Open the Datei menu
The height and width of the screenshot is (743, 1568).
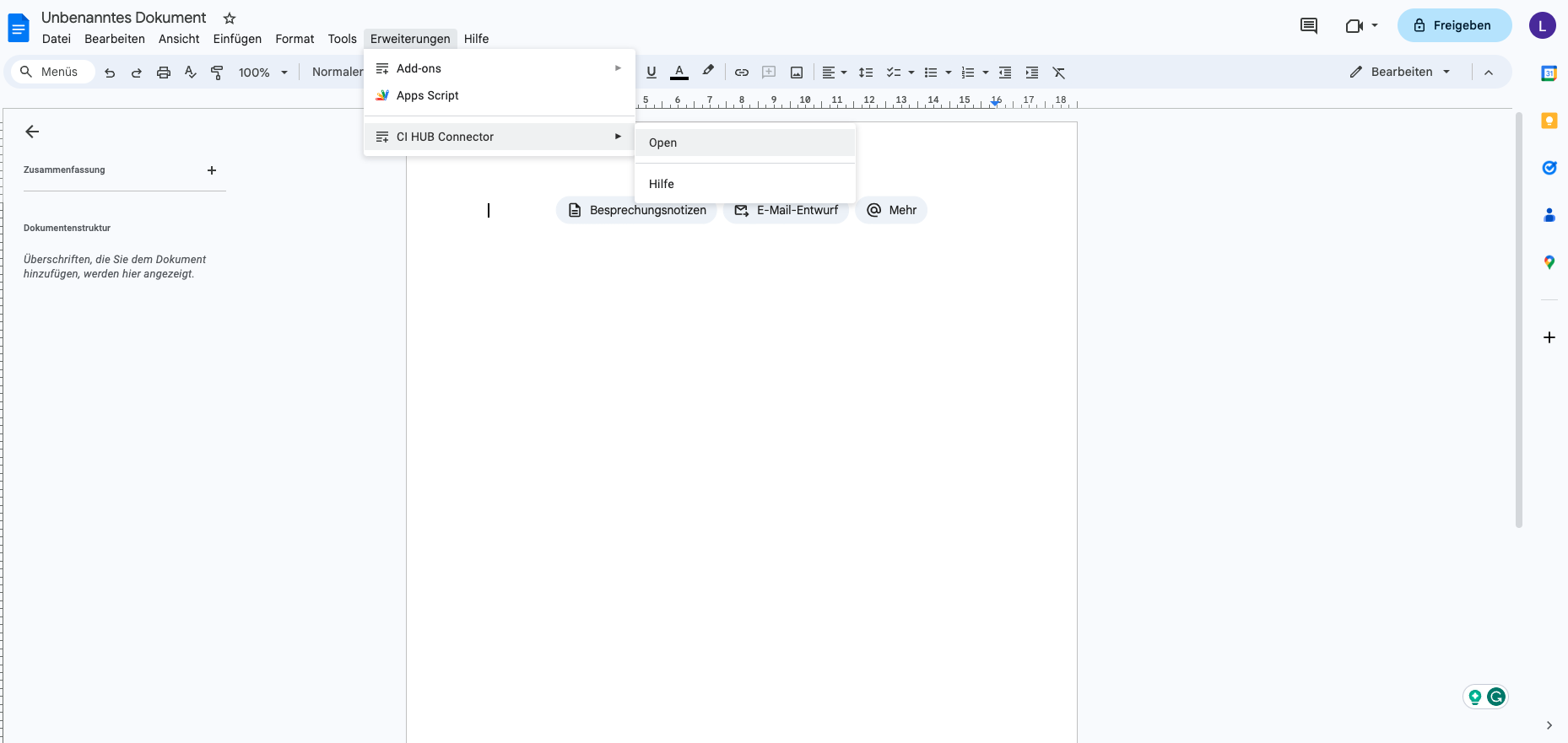coord(57,39)
